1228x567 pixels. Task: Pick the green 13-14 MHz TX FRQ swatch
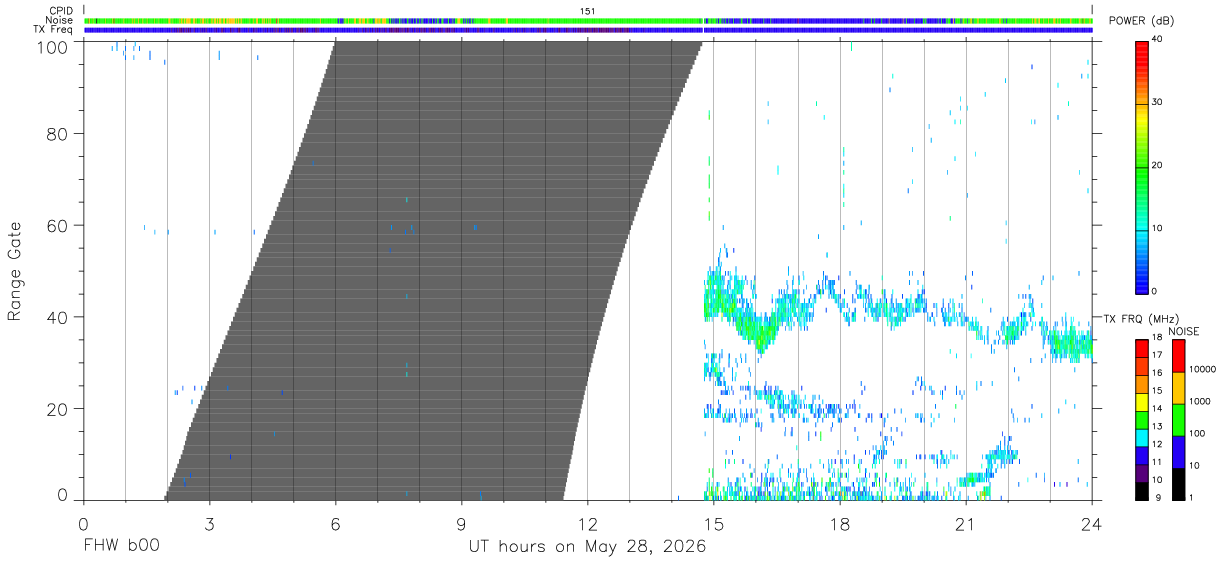(1142, 420)
